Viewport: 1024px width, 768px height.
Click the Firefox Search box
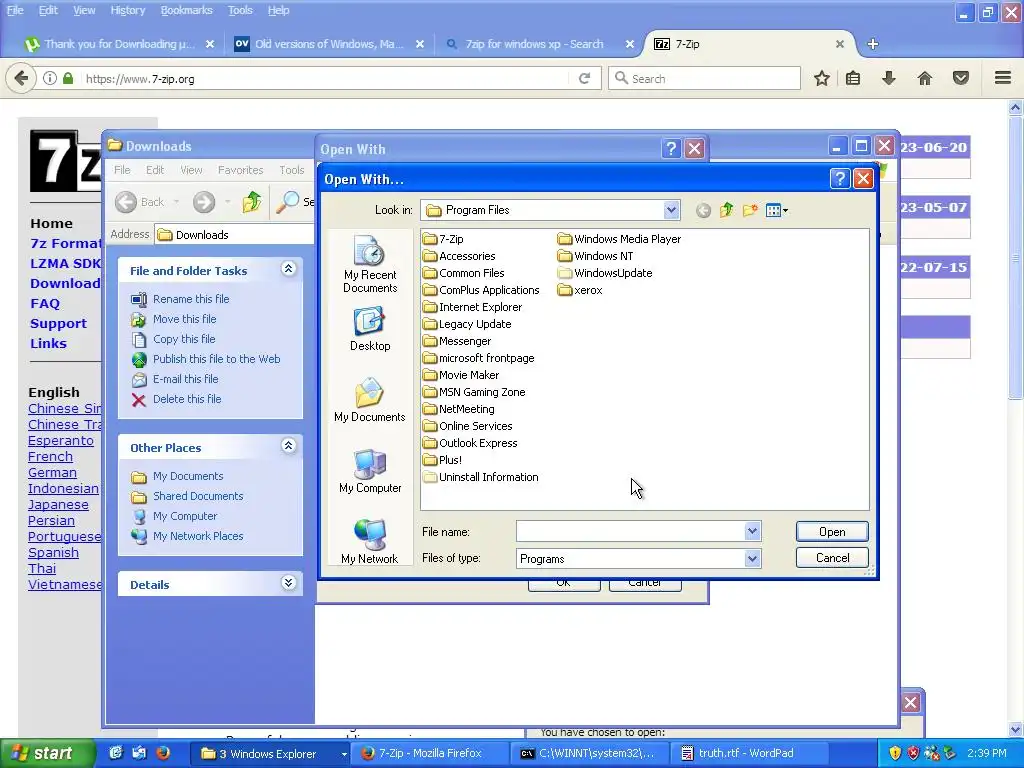pos(704,78)
